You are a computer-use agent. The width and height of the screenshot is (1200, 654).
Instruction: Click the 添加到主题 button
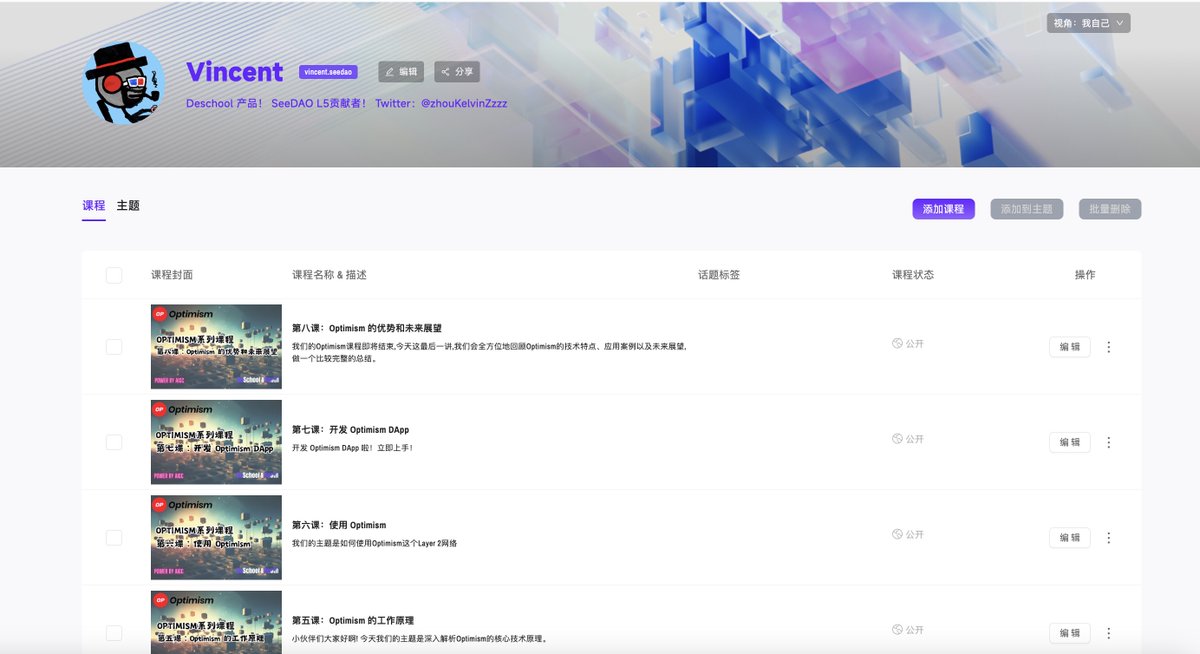click(1027, 209)
